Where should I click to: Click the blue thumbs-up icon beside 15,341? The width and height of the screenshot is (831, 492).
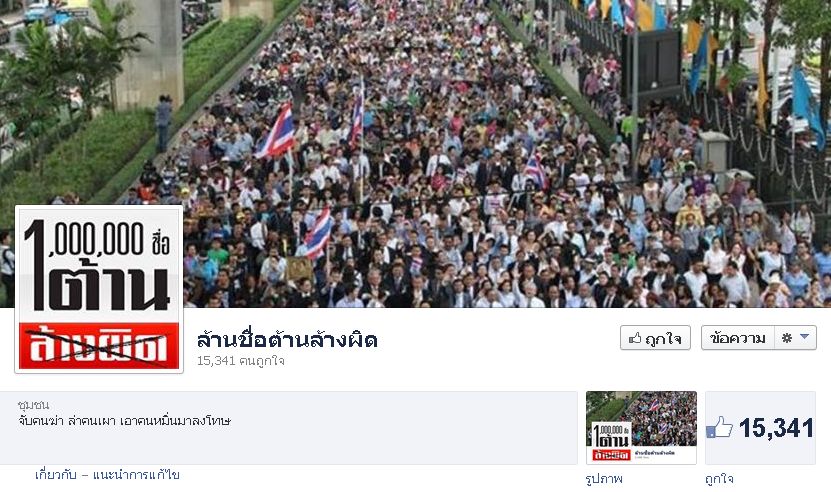tap(720, 427)
